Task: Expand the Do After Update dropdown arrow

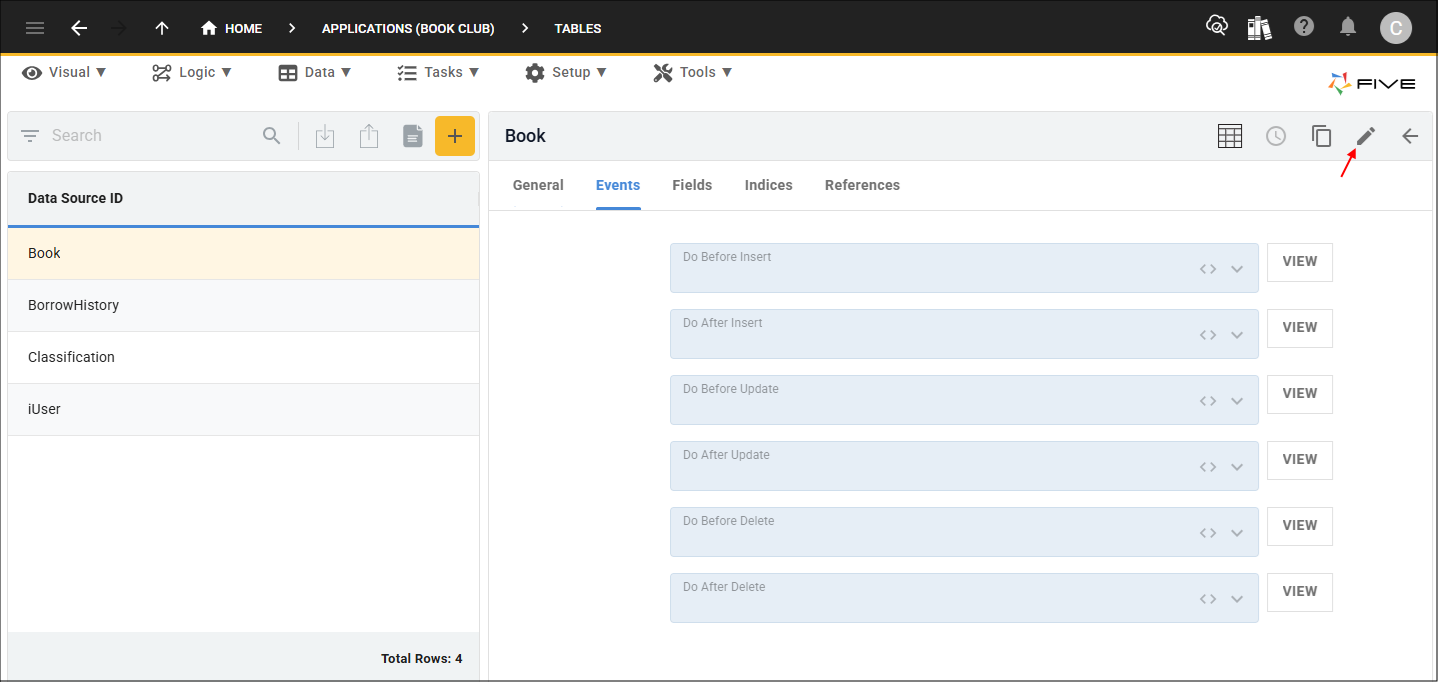Action: tap(1237, 467)
